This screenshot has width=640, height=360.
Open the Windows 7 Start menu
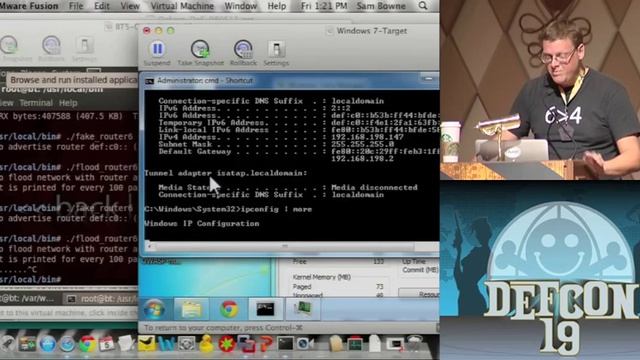(154, 309)
